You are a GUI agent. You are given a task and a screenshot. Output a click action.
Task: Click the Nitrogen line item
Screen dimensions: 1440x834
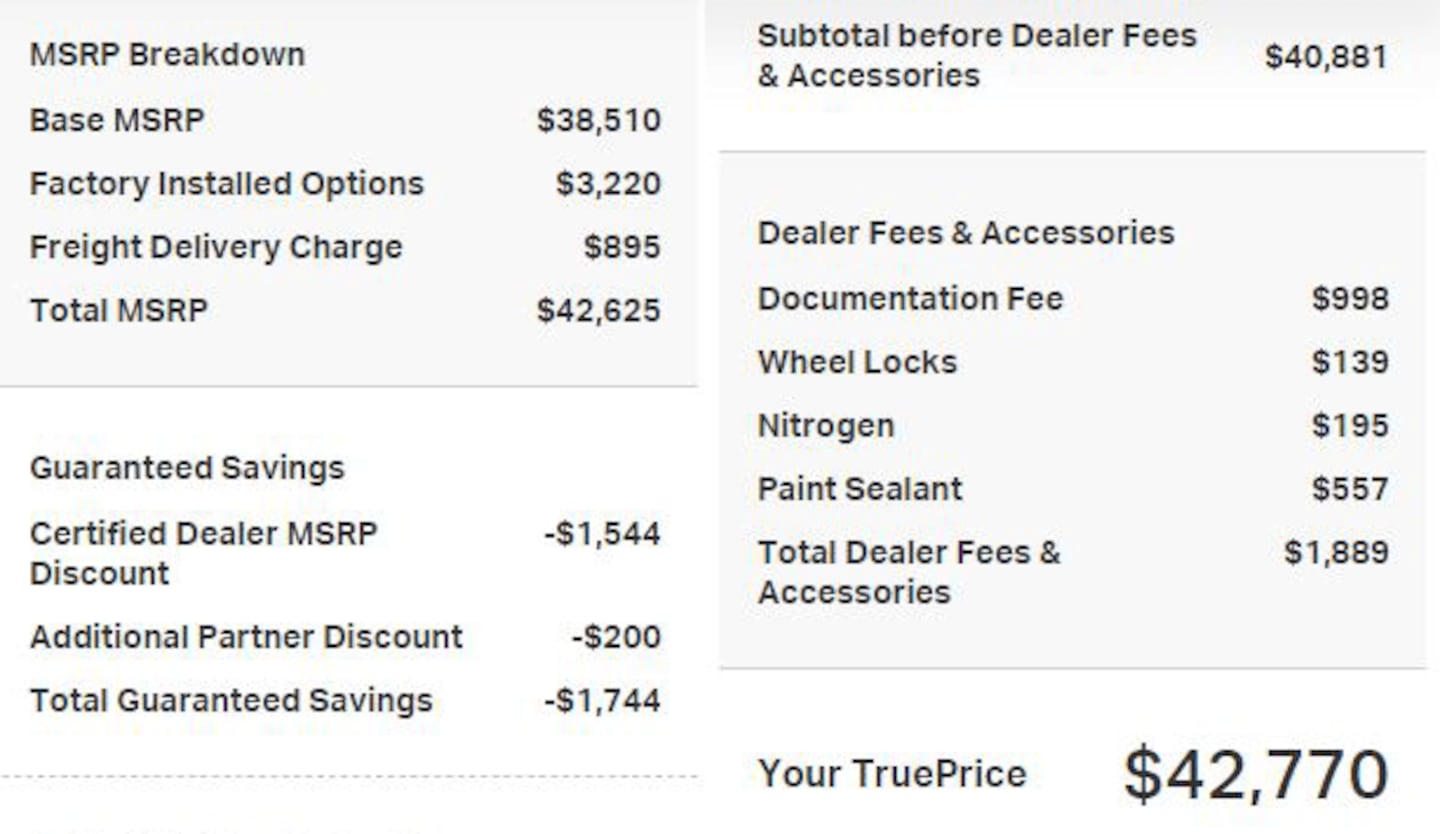coord(826,426)
